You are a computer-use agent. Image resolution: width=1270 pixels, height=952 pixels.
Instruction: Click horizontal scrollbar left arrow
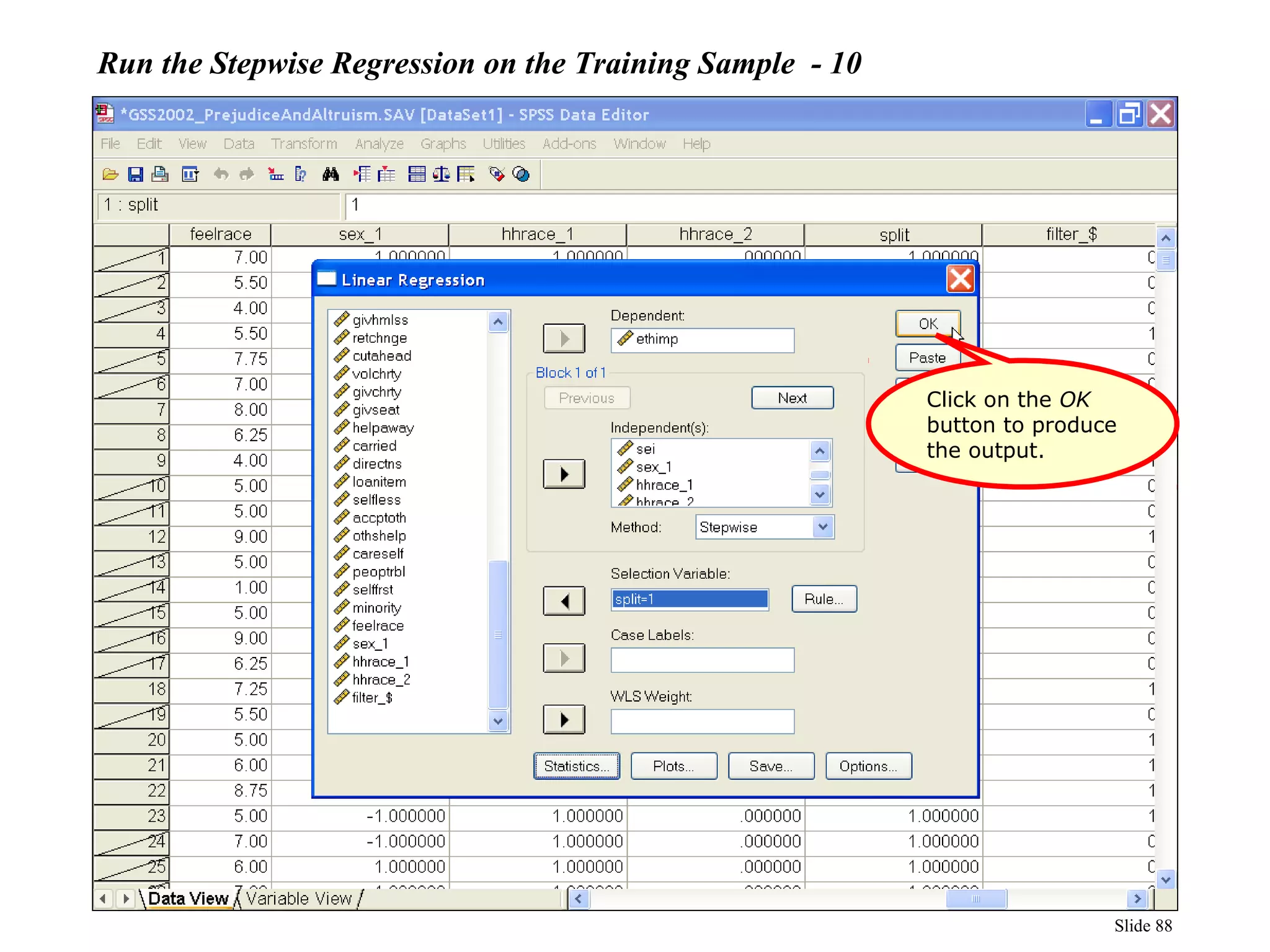point(579,898)
